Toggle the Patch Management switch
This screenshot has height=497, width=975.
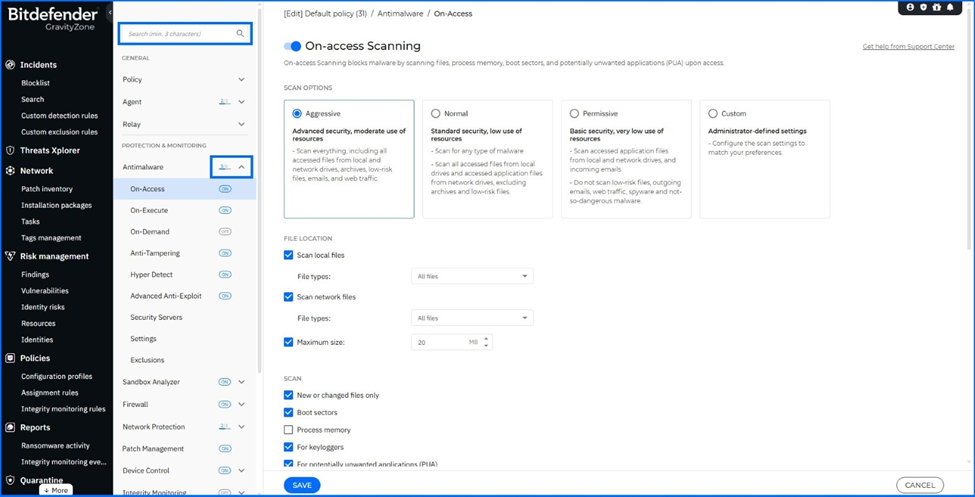225,448
